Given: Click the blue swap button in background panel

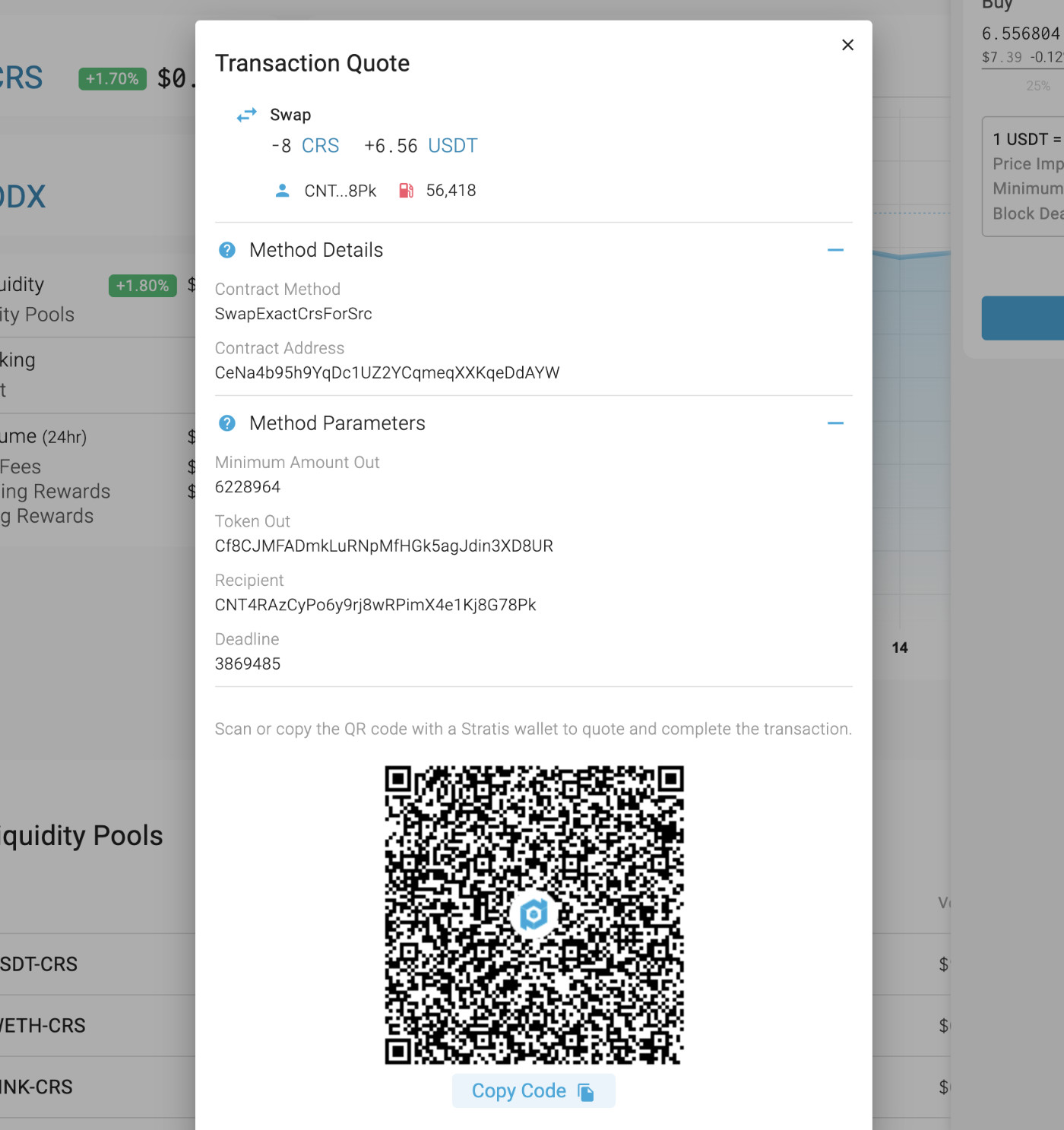Looking at the screenshot, I should coord(1023,318).
